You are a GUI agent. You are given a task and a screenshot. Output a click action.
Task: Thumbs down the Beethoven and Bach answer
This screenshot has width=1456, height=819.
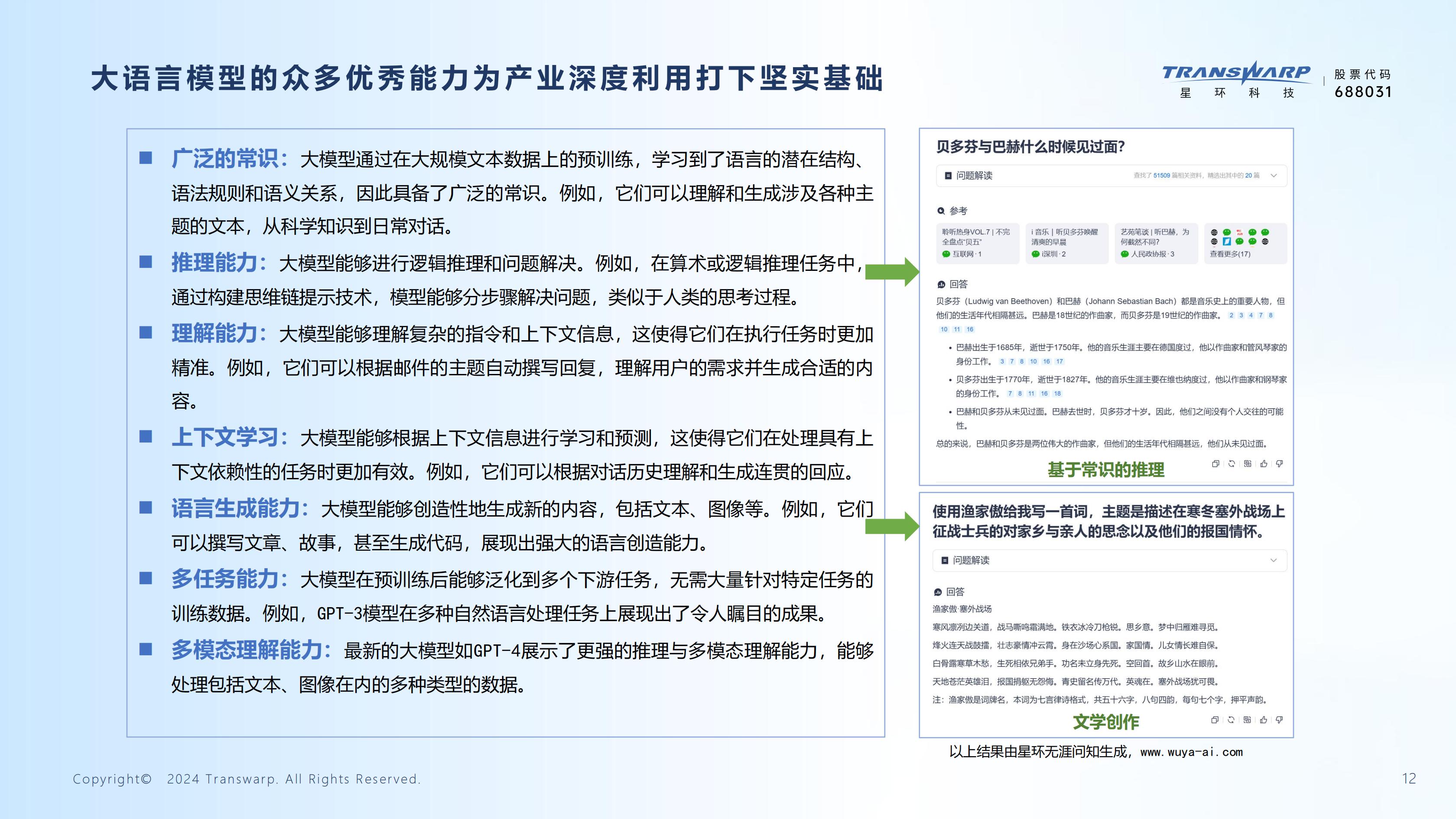[1280, 464]
